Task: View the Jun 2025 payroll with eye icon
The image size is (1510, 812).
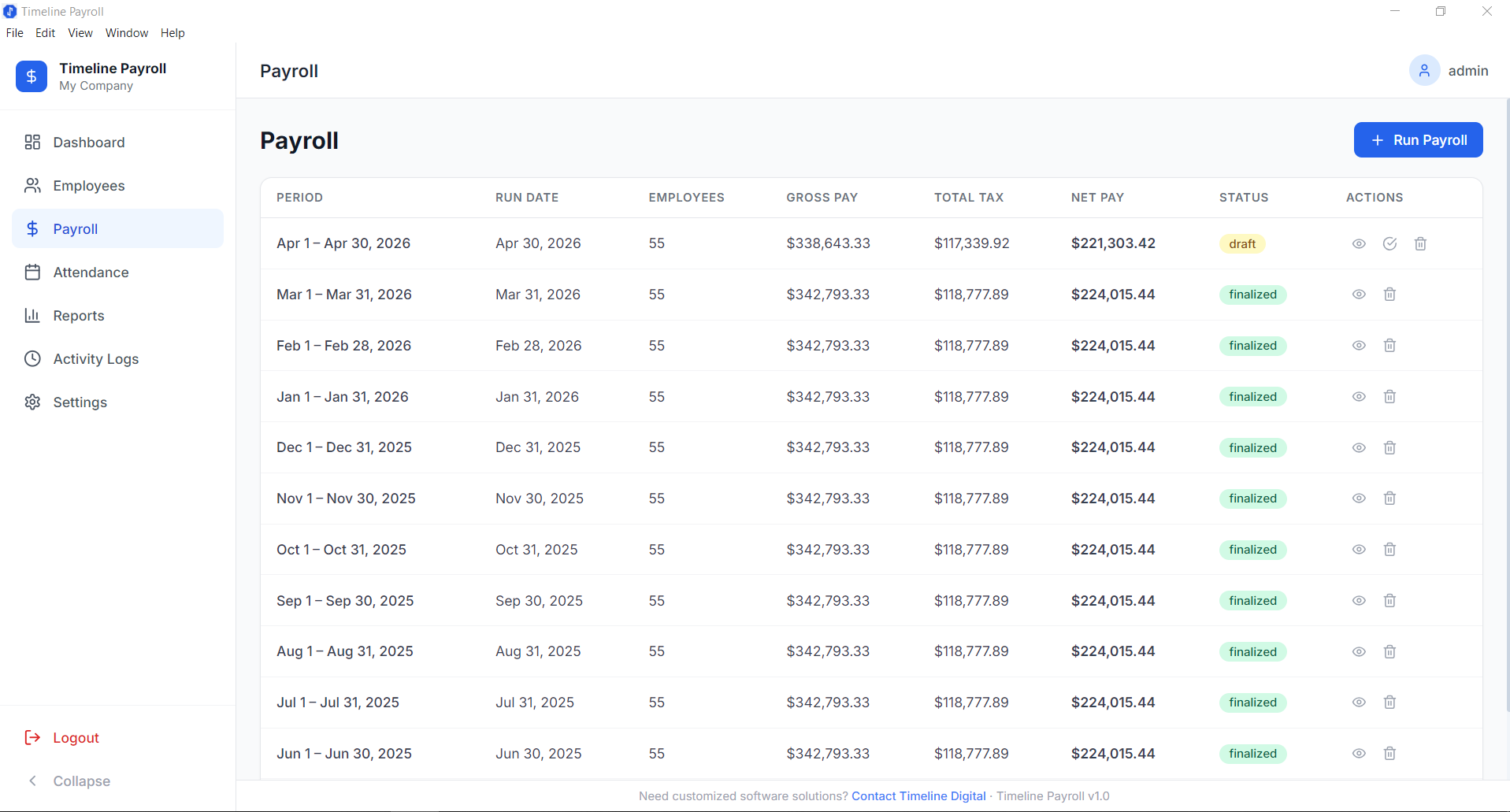Action: [x=1359, y=753]
